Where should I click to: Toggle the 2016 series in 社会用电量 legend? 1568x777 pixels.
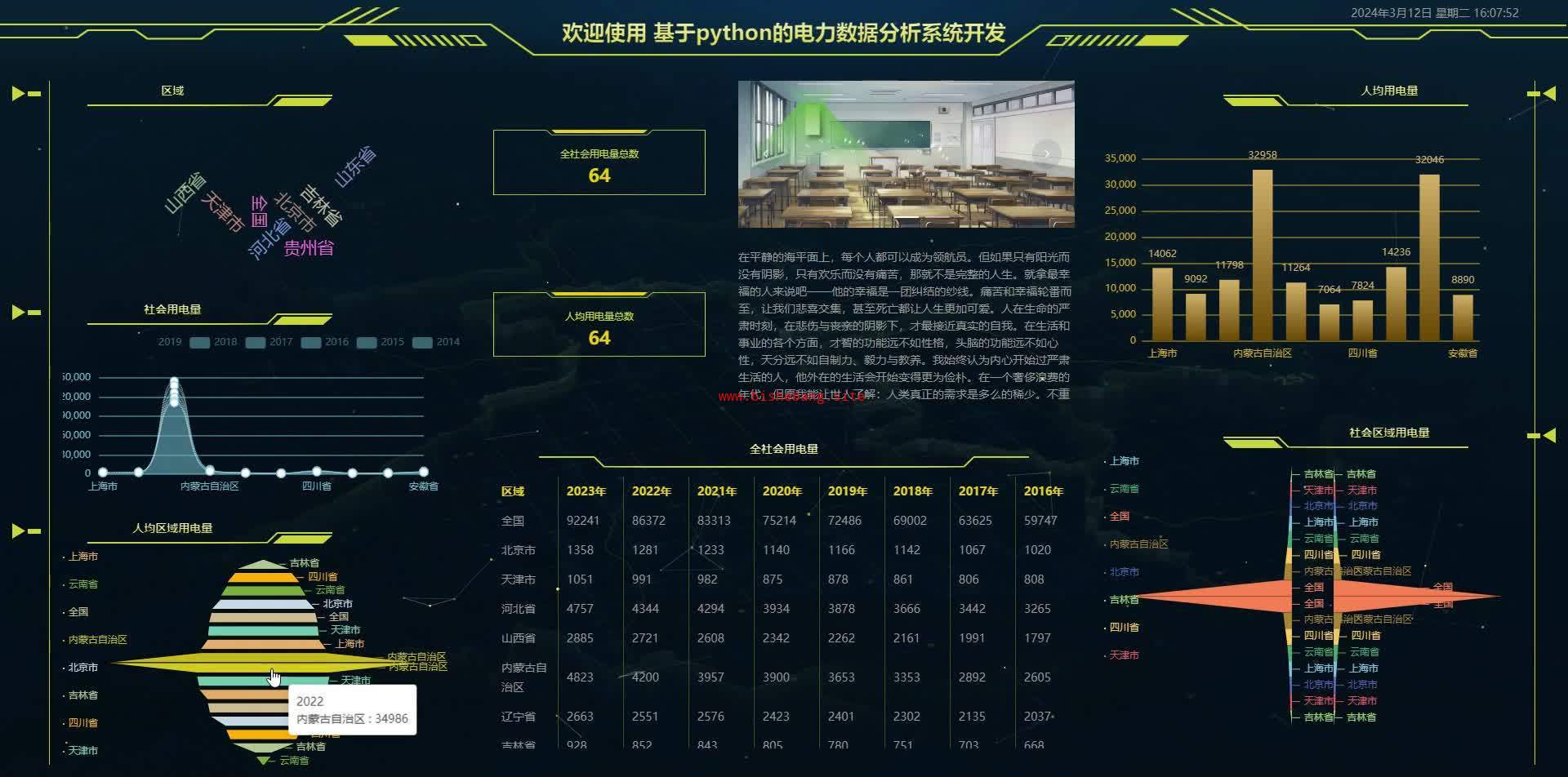(325, 342)
